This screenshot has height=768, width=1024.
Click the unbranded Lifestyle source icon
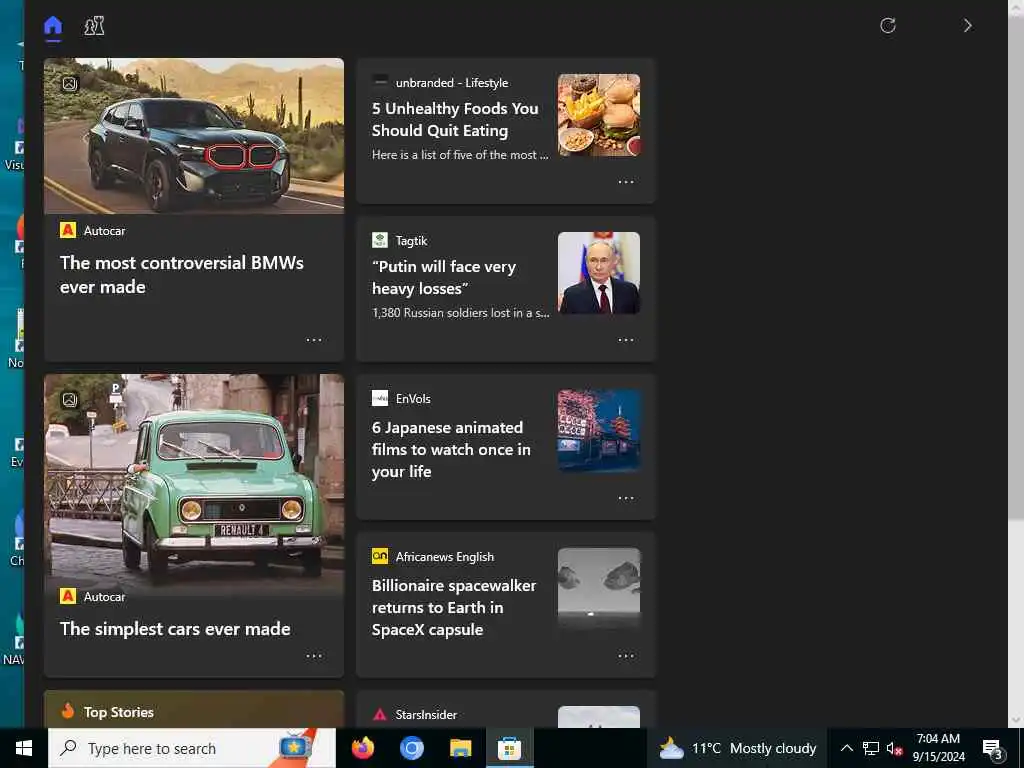pyautogui.click(x=379, y=82)
